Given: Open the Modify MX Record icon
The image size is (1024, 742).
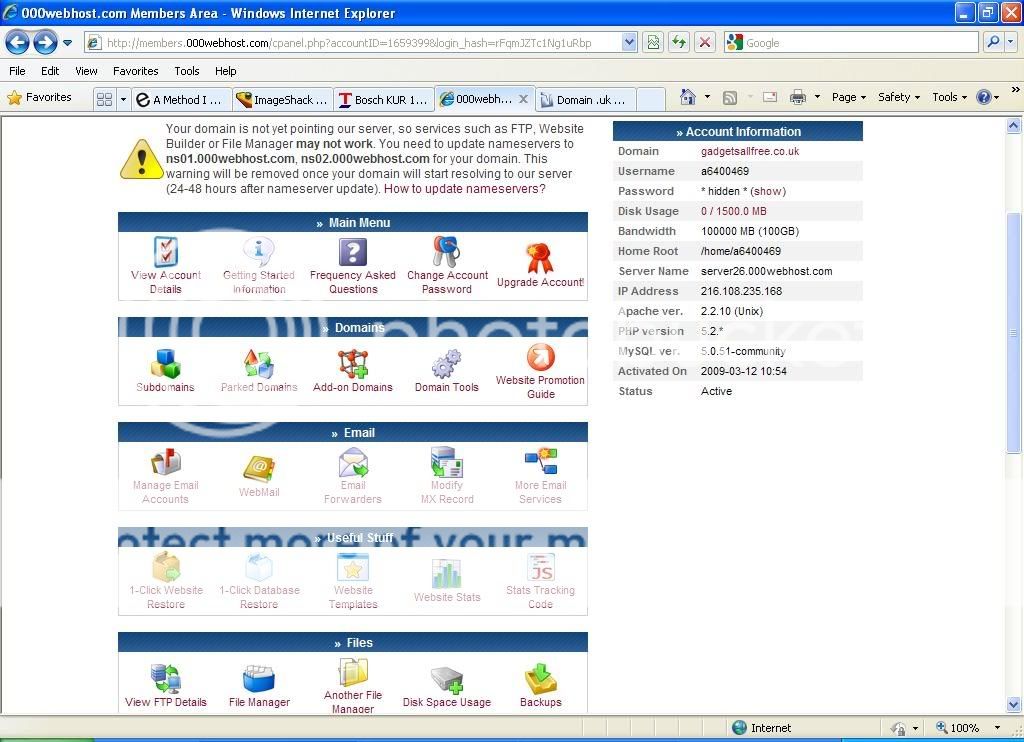Looking at the screenshot, I should click(447, 462).
